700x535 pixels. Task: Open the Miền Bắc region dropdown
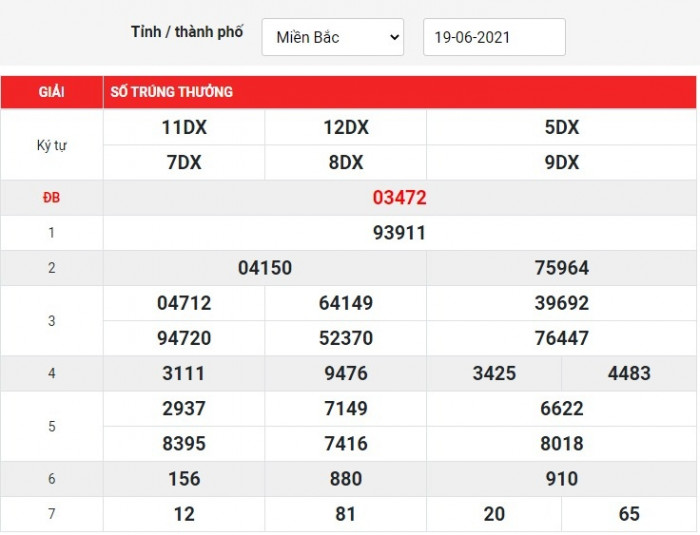point(333,37)
